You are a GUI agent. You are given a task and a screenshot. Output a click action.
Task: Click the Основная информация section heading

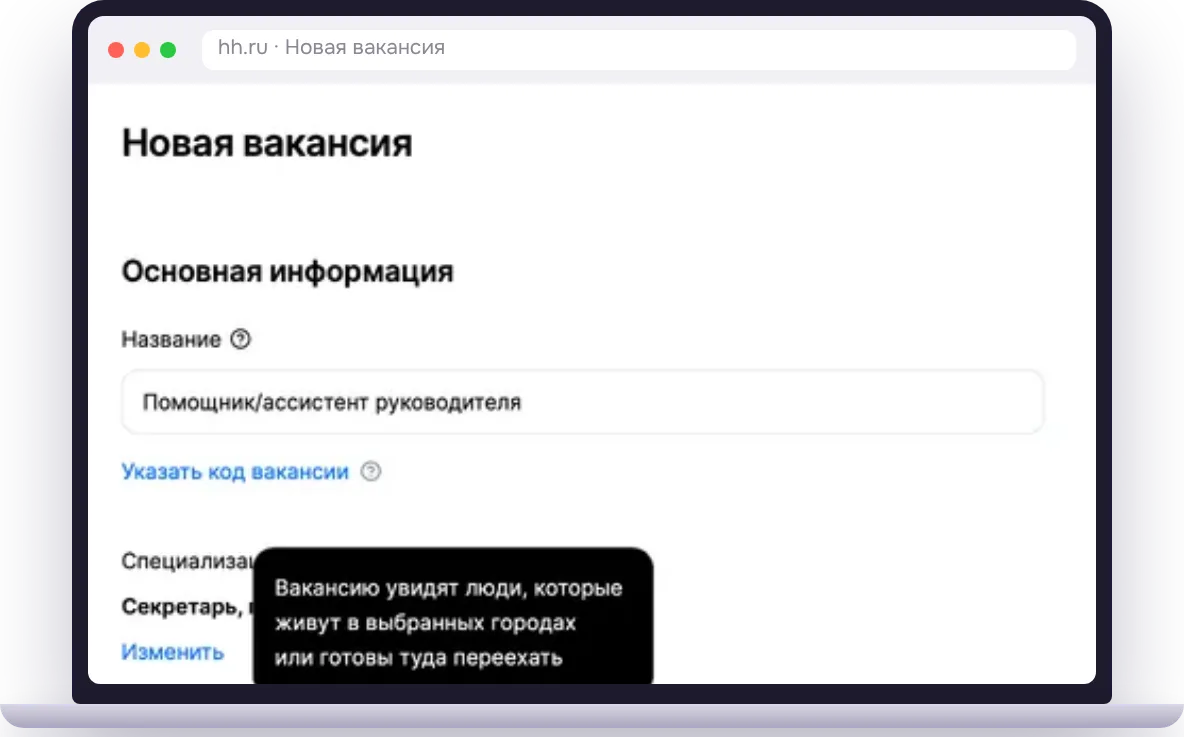(288, 271)
